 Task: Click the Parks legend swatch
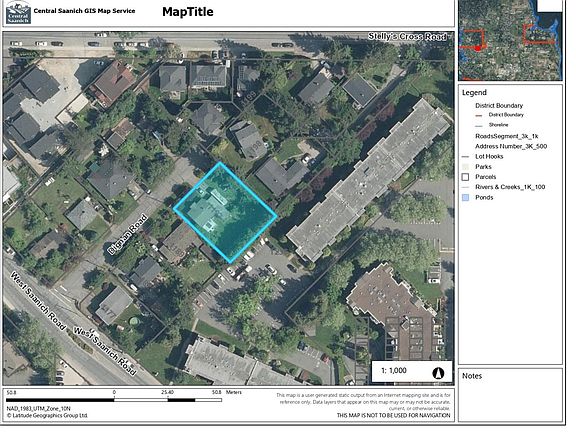(465, 167)
